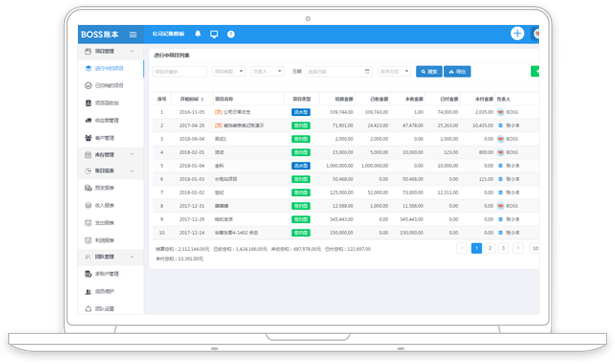Image resolution: width=615 pixels, height=364 pixels.
Task: Open the project type dropdown filter
Action: [x=229, y=71]
